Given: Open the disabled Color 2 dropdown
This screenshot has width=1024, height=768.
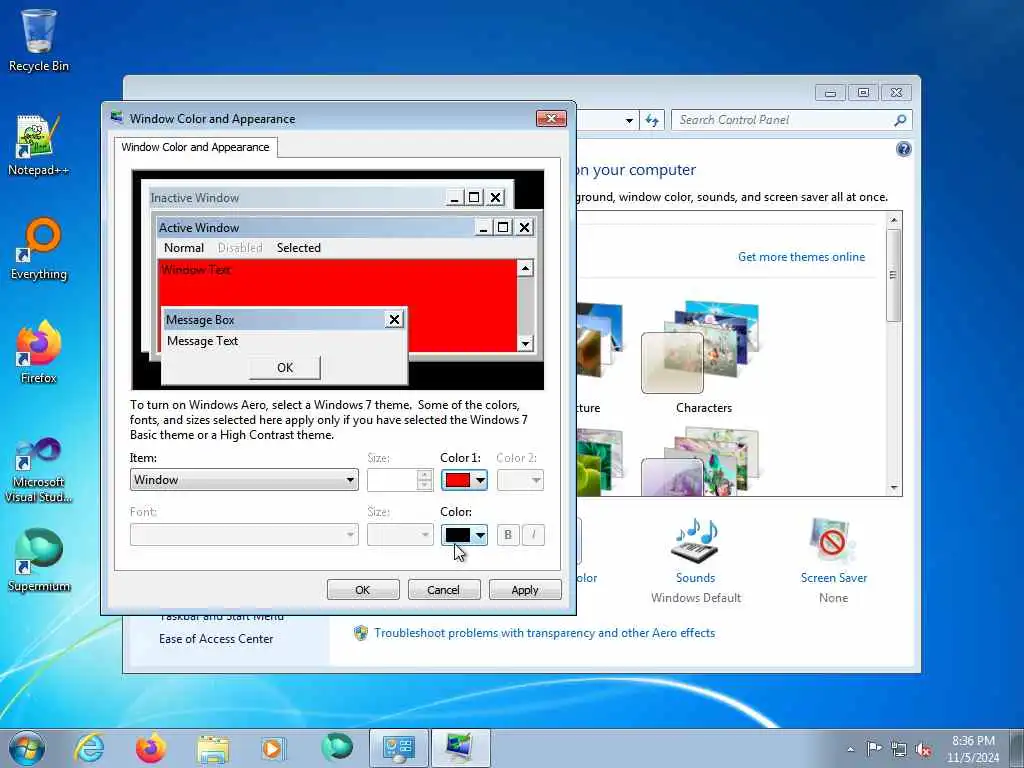Looking at the screenshot, I should pyautogui.click(x=520, y=480).
